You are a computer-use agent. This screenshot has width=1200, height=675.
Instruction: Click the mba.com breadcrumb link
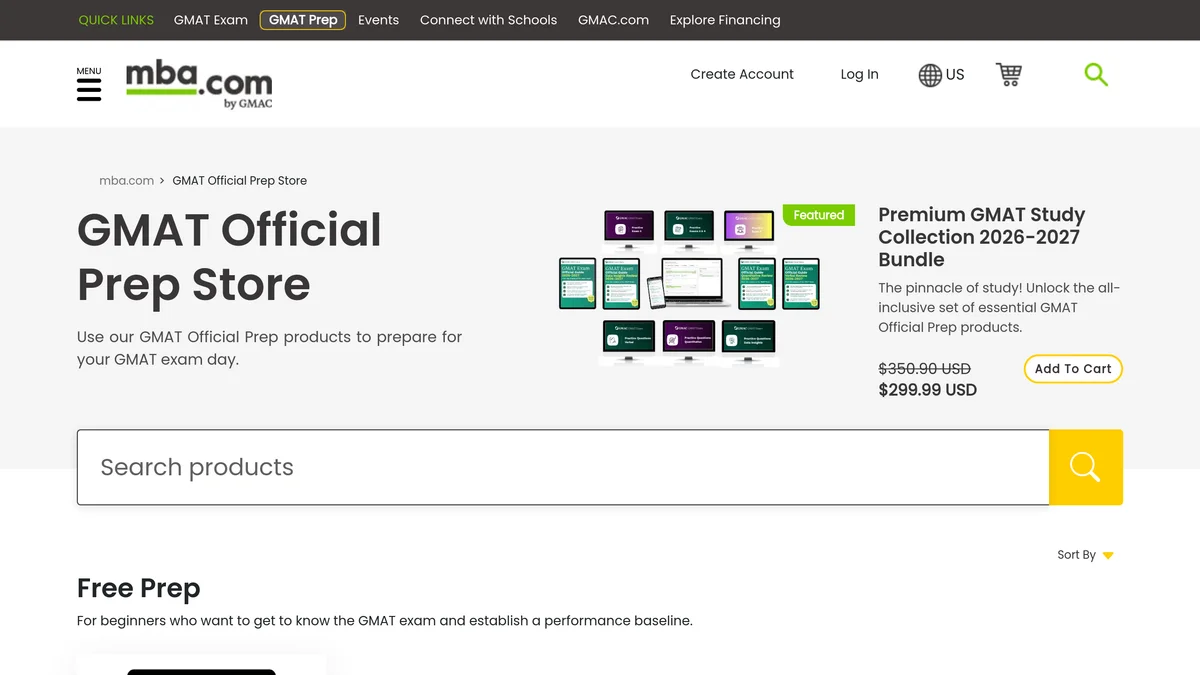127,181
